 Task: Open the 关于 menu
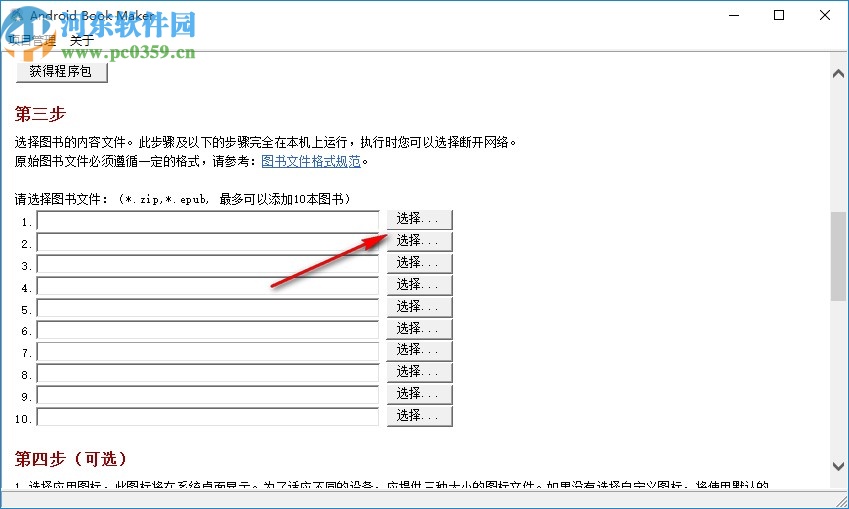click(x=82, y=40)
